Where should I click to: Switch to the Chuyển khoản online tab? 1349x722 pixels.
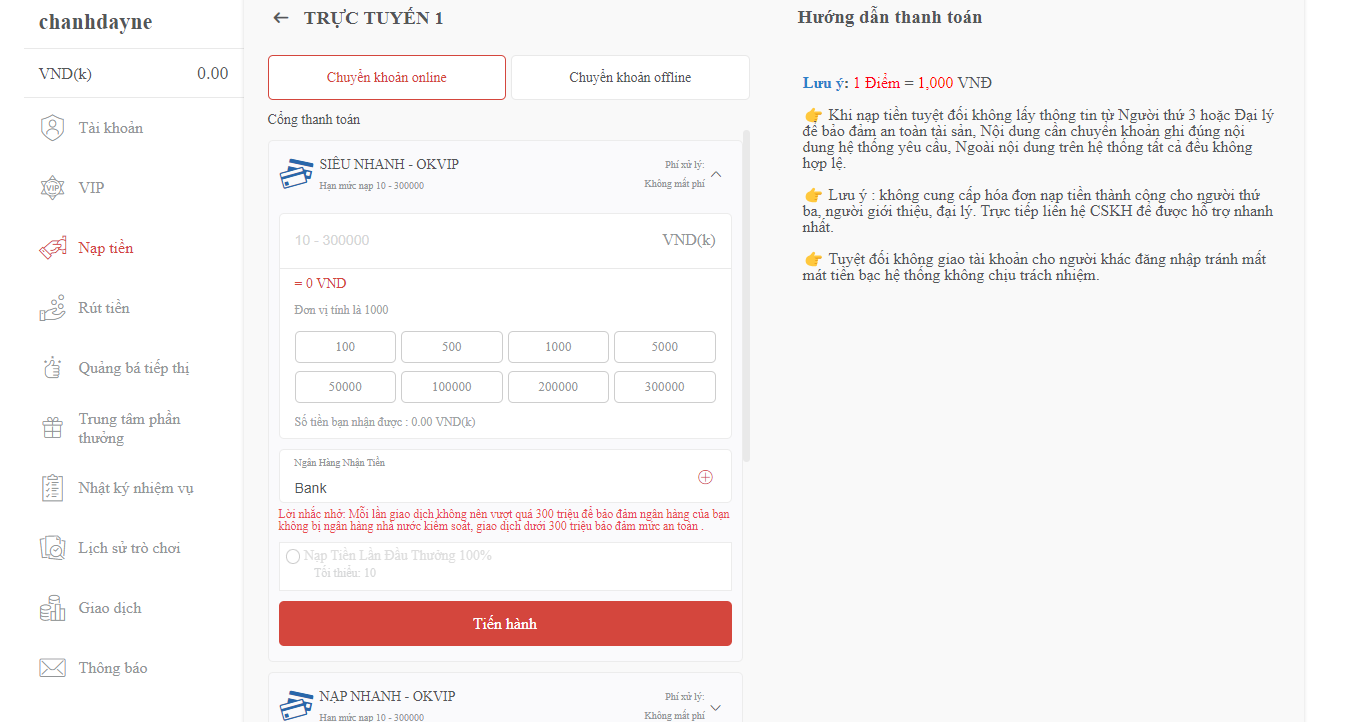(x=387, y=77)
